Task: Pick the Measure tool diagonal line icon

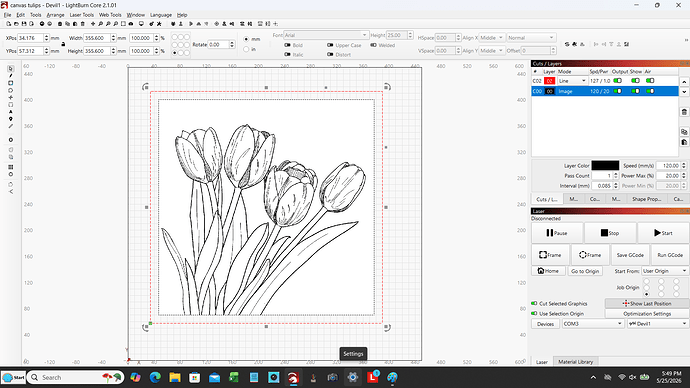Action: pos(11,126)
